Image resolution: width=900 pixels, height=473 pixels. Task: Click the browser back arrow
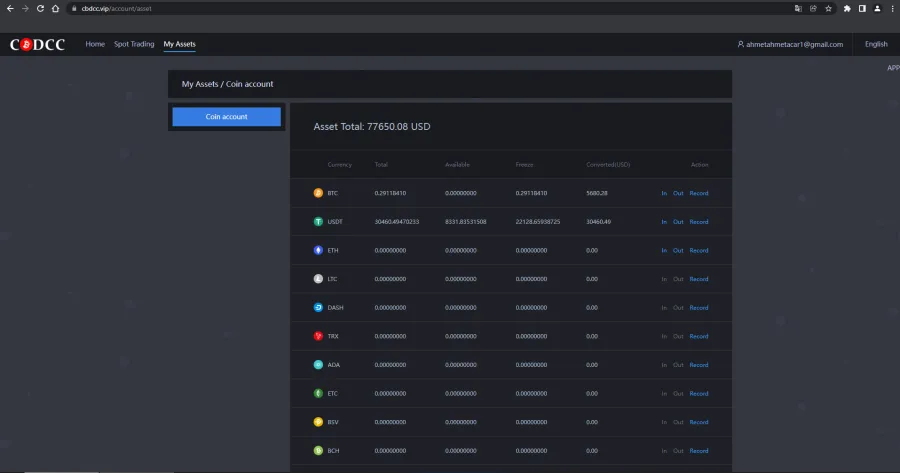(10, 9)
